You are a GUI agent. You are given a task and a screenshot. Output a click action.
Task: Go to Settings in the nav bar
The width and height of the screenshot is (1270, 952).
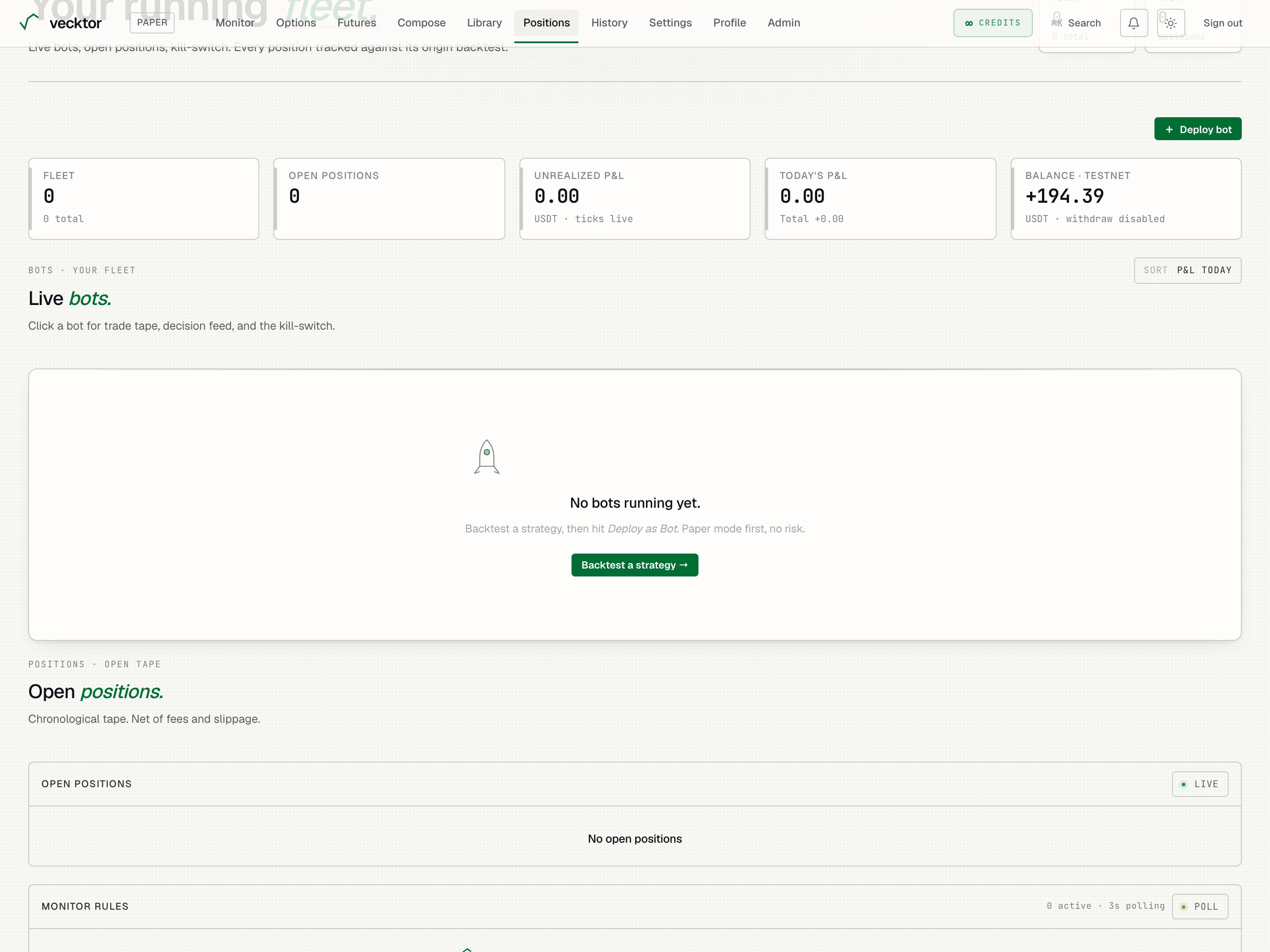click(x=670, y=23)
